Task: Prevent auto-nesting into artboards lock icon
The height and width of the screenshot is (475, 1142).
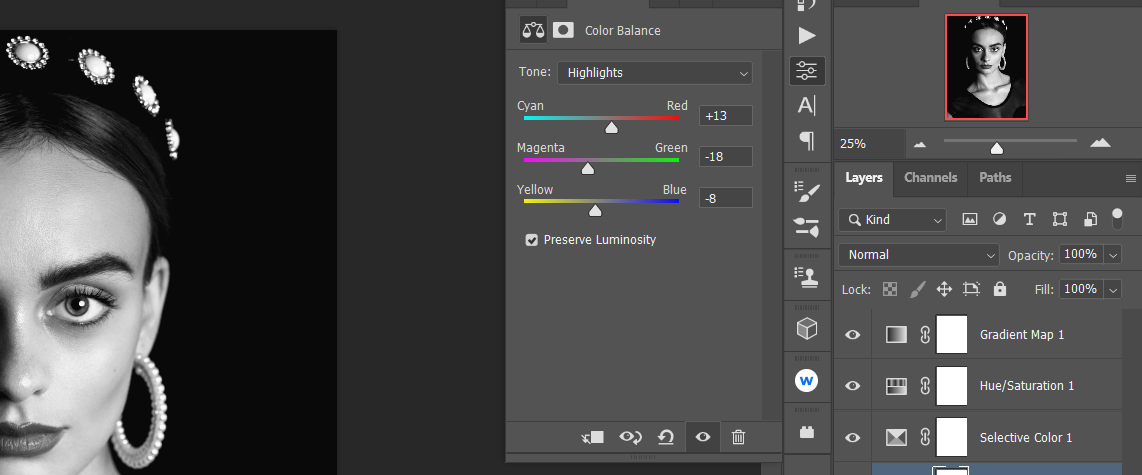Action: coord(972,289)
